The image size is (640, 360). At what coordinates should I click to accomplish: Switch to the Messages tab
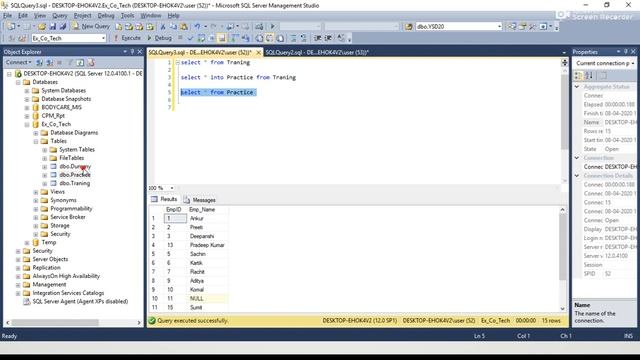click(x=199, y=200)
